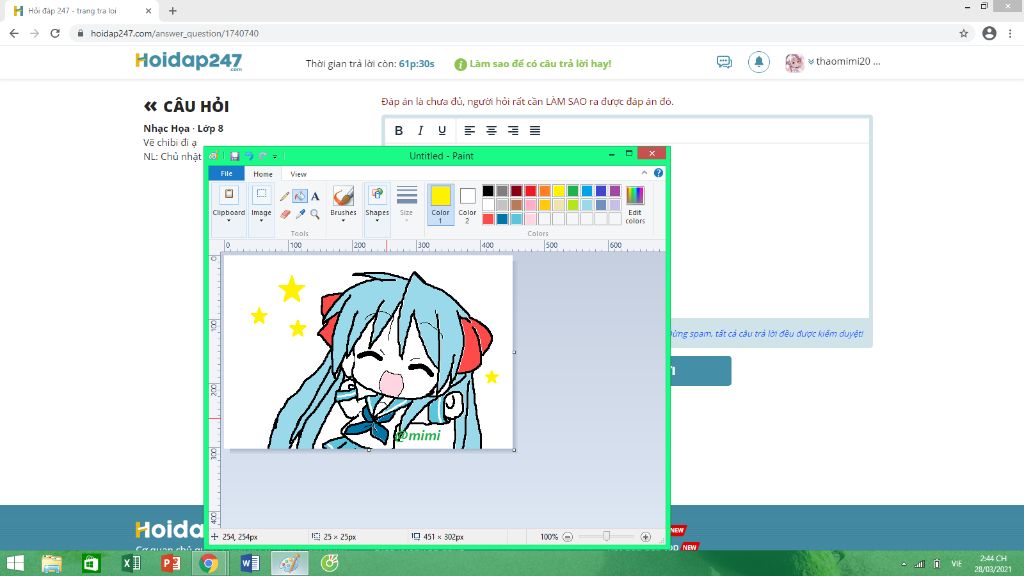Click the Chrome profile account icon
Screen dimensions: 1024x576
point(989,33)
